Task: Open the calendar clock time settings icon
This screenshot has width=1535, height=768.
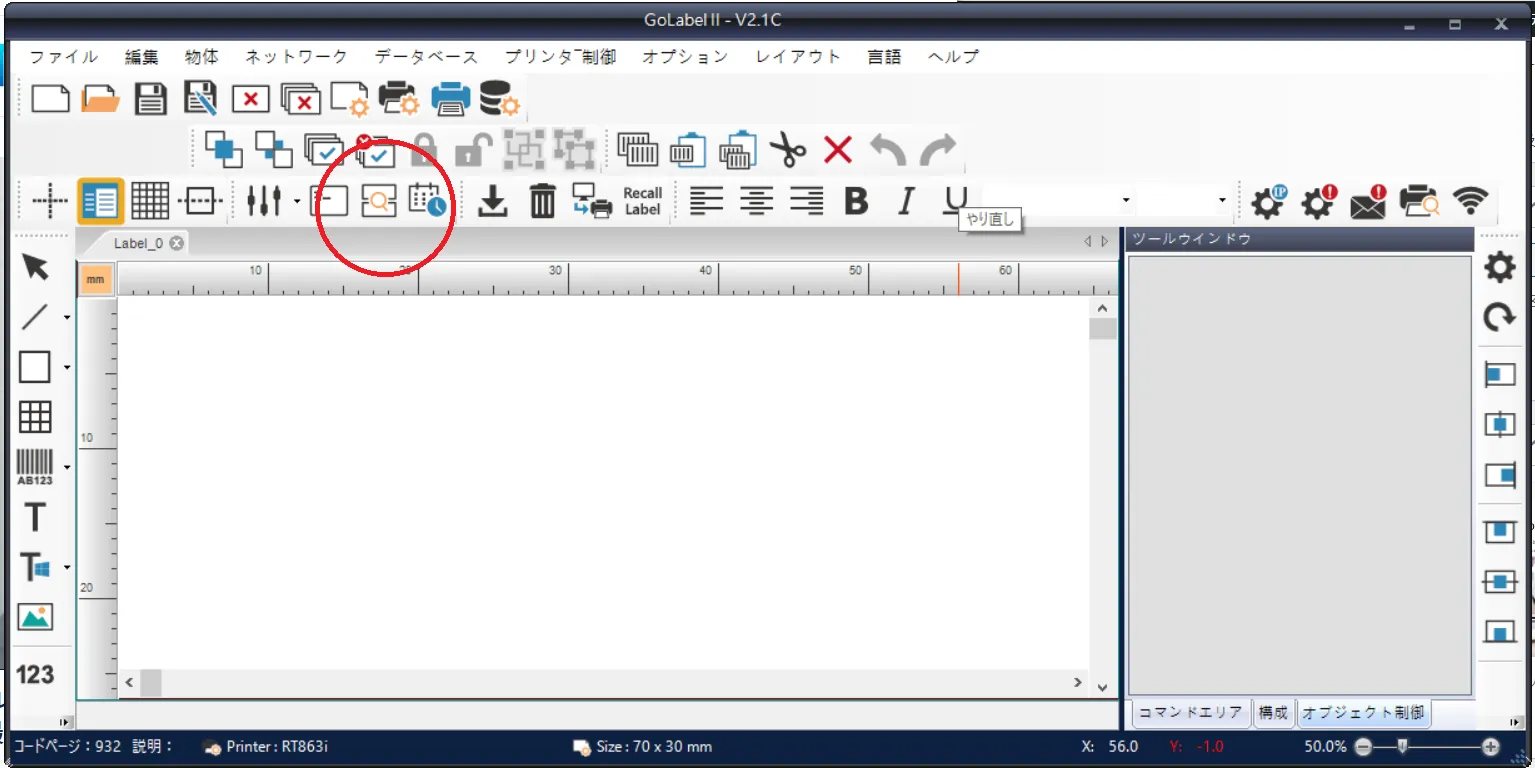Action: point(428,201)
